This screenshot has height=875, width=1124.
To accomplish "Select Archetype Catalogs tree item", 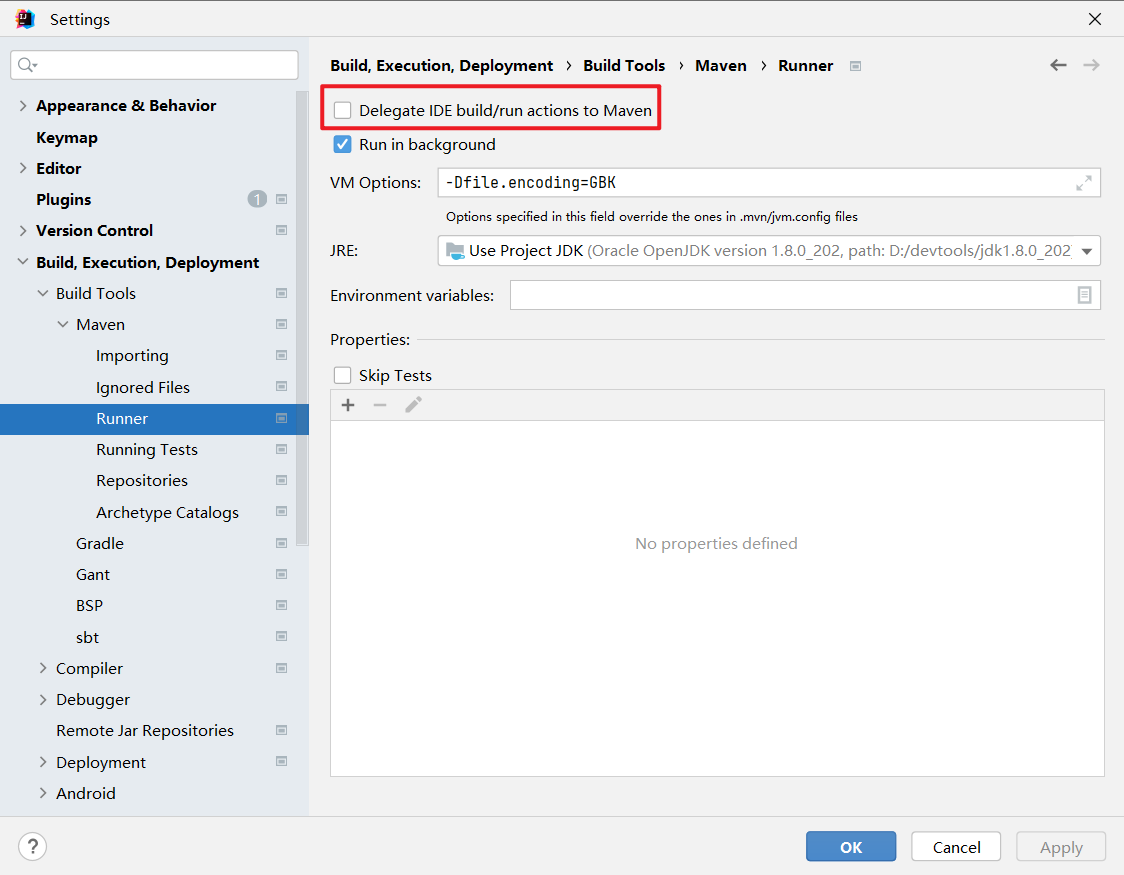I will pos(167,512).
